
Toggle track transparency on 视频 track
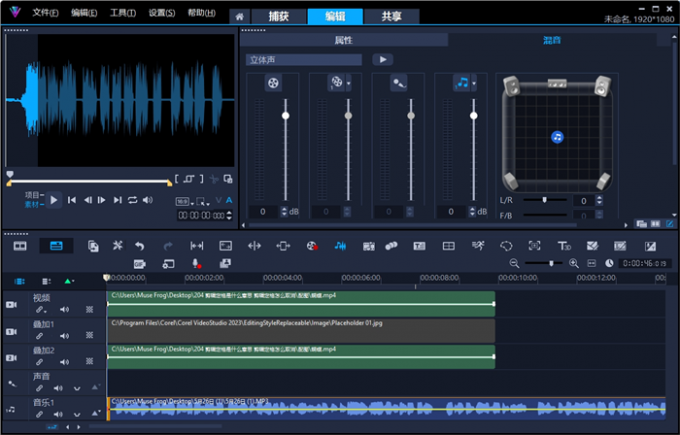[89, 309]
